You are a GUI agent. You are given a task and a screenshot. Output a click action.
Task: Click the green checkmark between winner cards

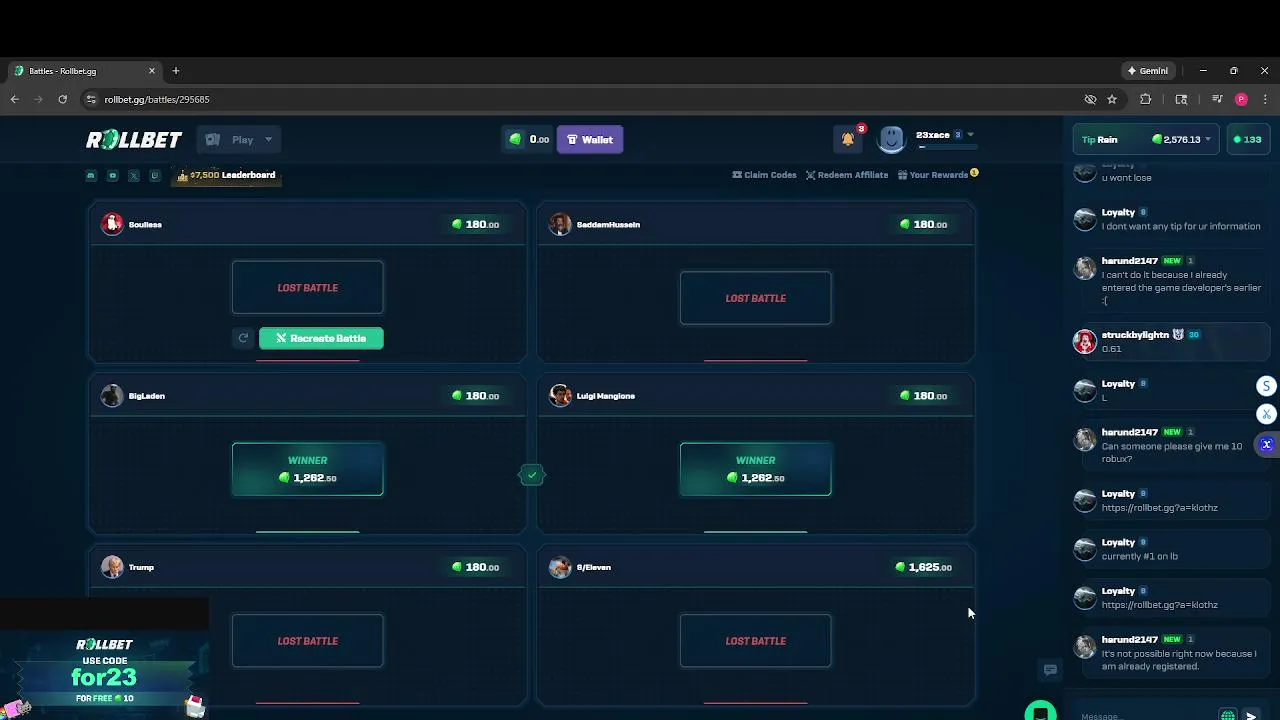coord(532,475)
